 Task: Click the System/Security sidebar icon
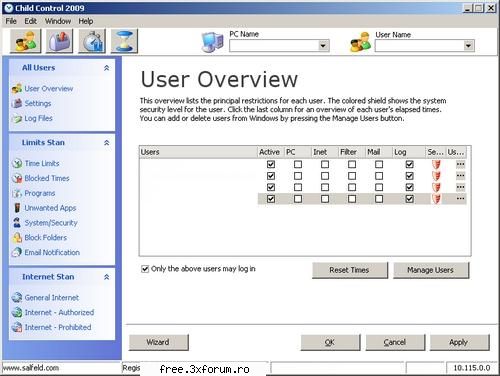(x=17, y=223)
